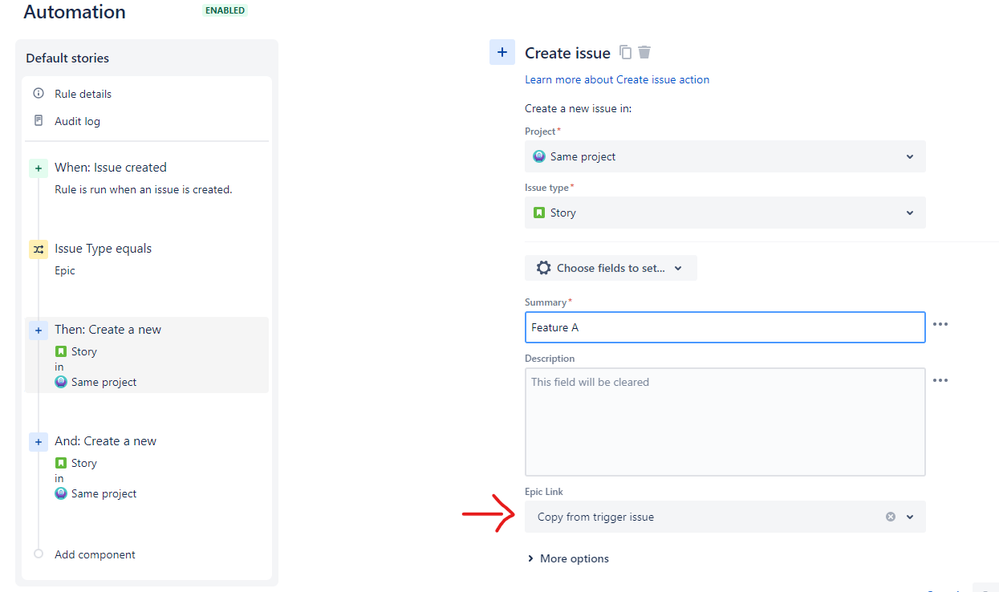Expand More options
The height and width of the screenshot is (592, 999).
point(568,558)
